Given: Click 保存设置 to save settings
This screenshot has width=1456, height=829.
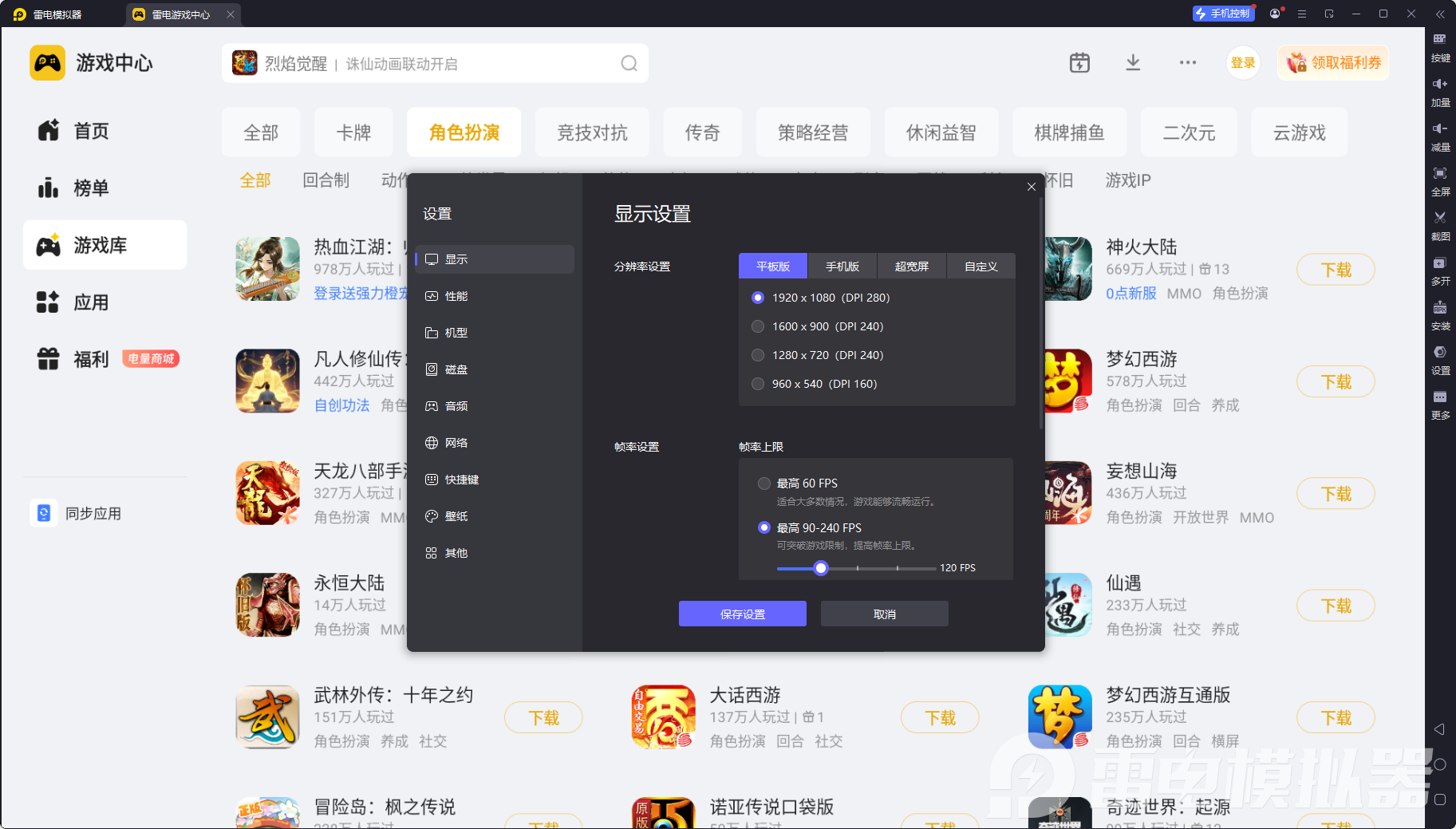Looking at the screenshot, I should coord(743,614).
